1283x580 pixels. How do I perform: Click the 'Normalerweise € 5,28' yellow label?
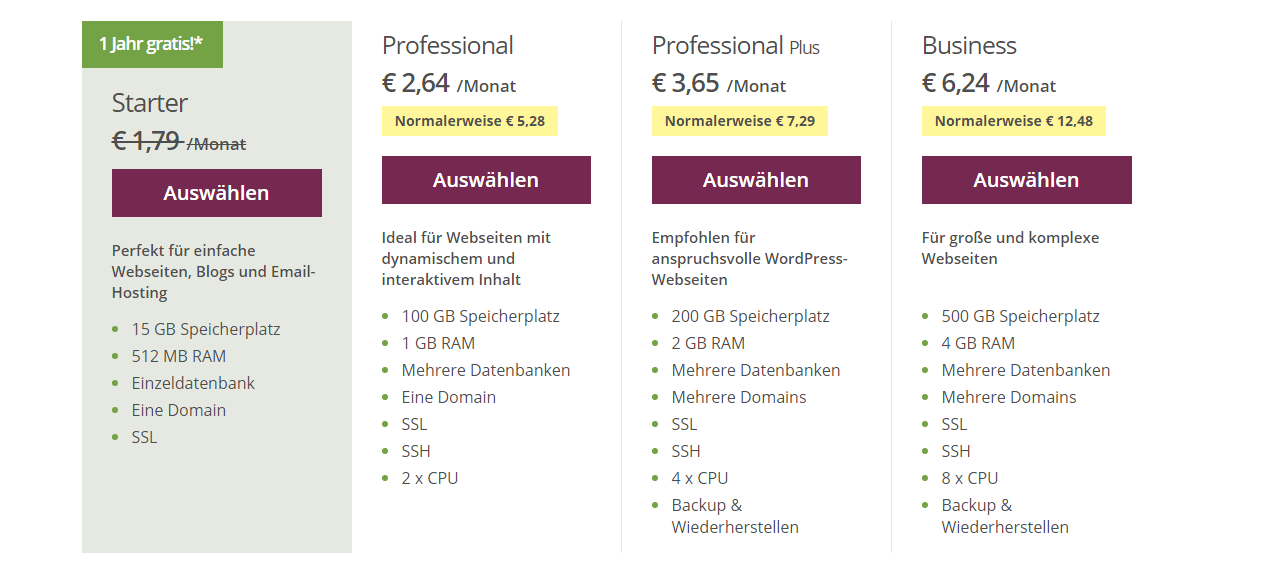click(x=469, y=121)
